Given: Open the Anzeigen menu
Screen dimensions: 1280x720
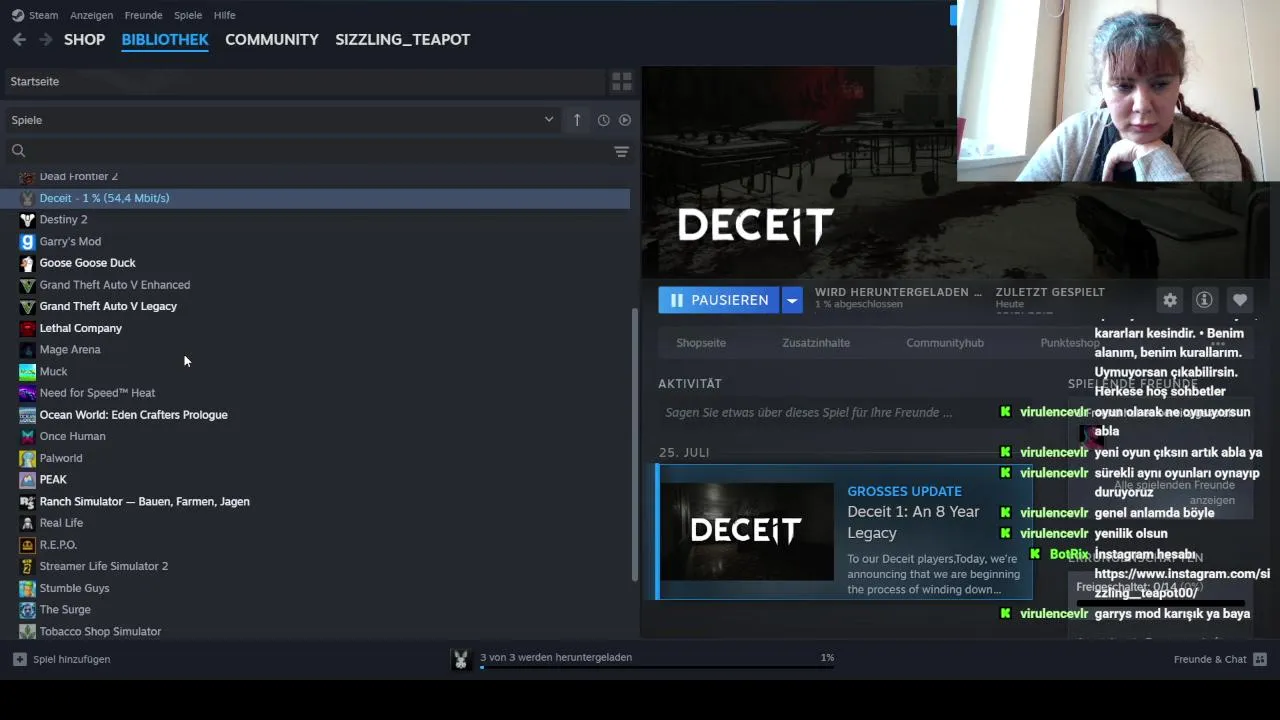Looking at the screenshot, I should point(91,15).
